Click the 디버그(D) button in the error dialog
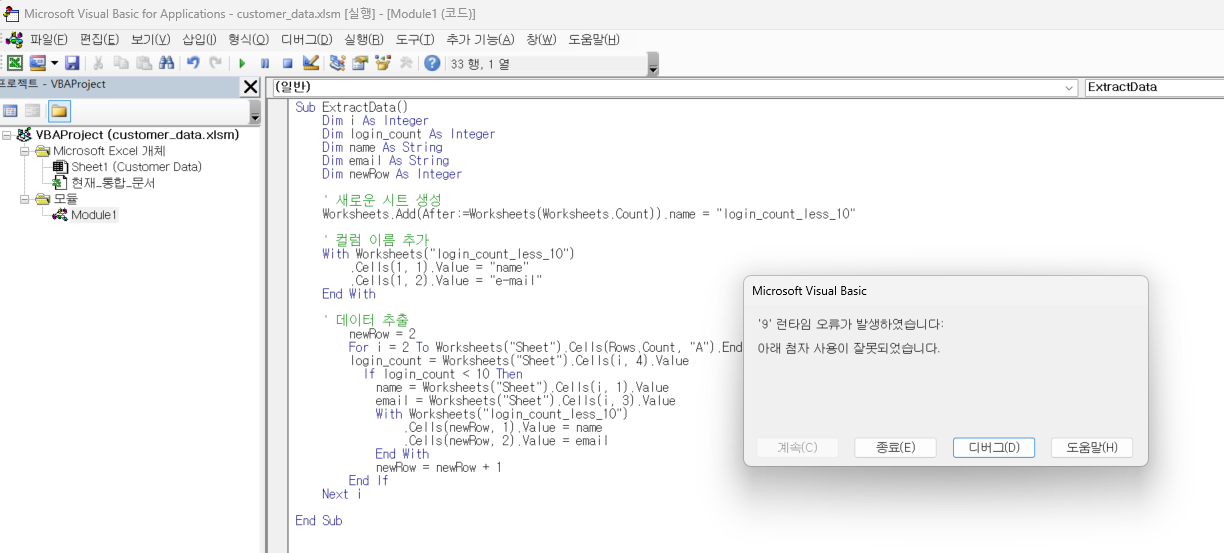Viewport: 1224px width, 553px height. 994,447
